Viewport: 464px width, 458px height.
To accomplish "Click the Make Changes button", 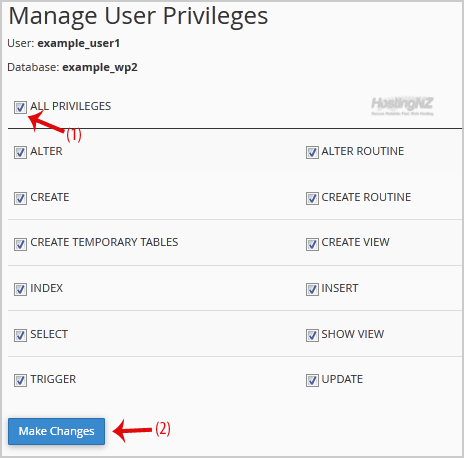I will pyautogui.click(x=56, y=431).
